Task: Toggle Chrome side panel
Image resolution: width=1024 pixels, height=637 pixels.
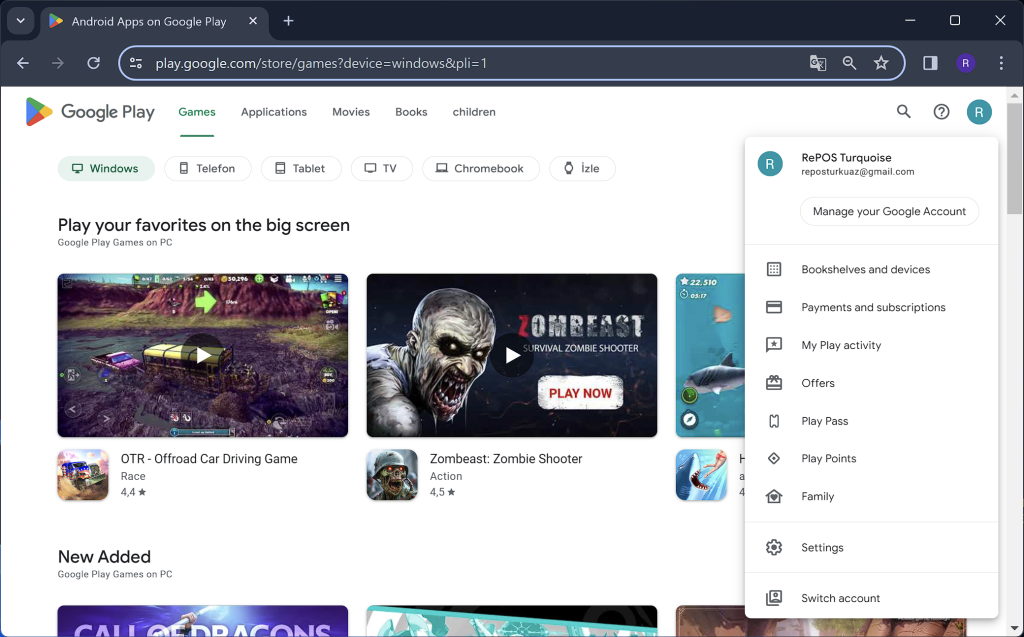Action: pyautogui.click(x=930, y=63)
